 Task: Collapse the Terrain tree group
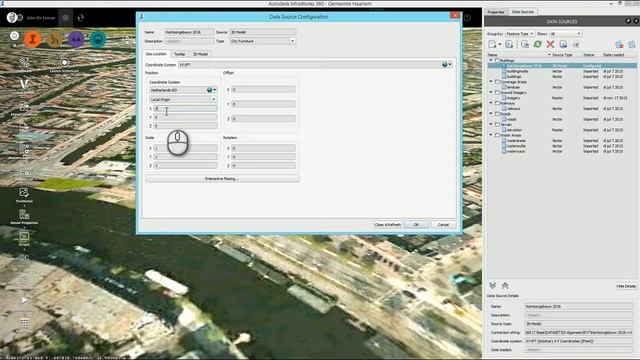pyautogui.click(x=491, y=124)
